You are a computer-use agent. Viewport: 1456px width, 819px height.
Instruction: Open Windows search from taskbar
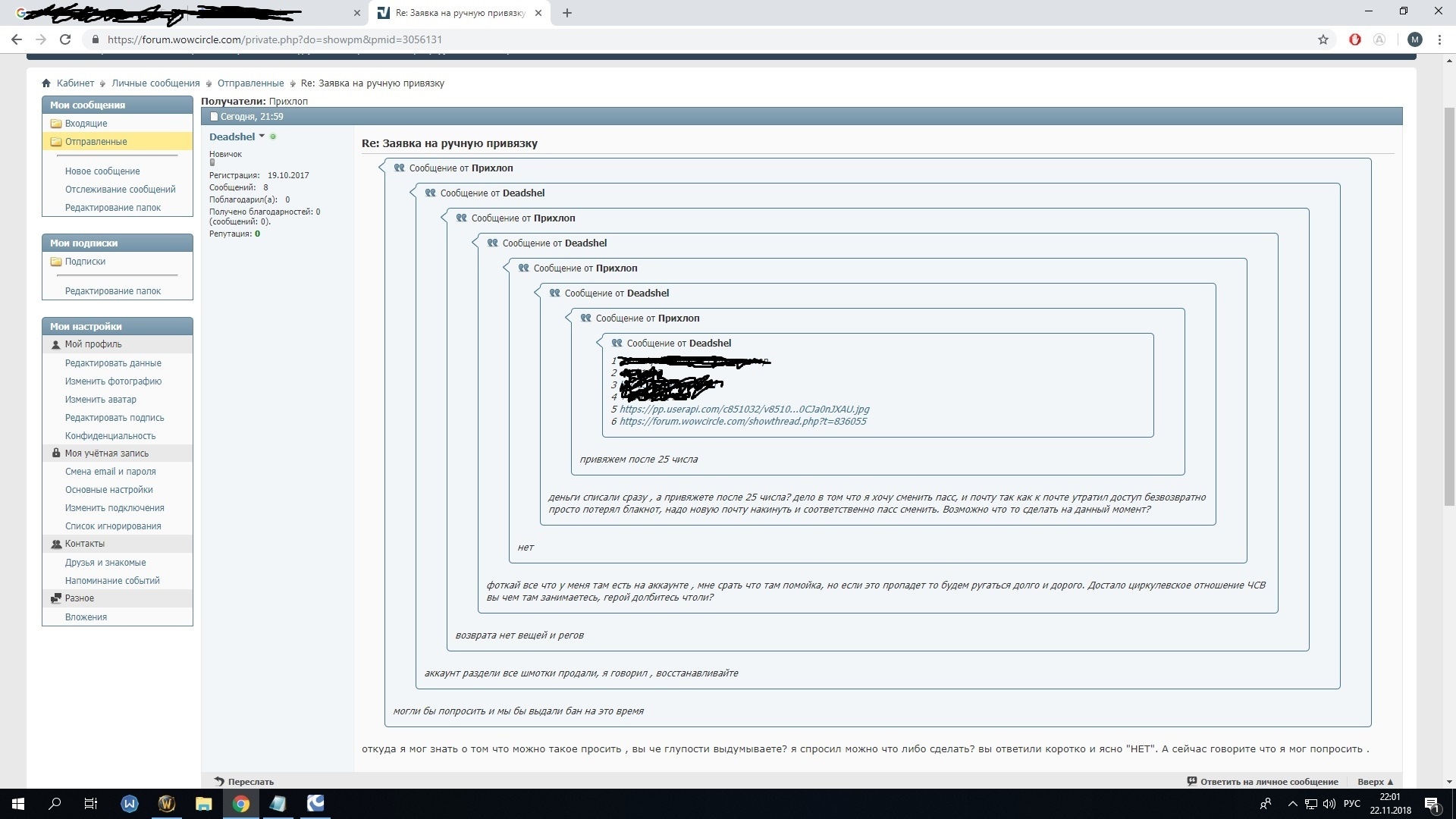point(55,804)
